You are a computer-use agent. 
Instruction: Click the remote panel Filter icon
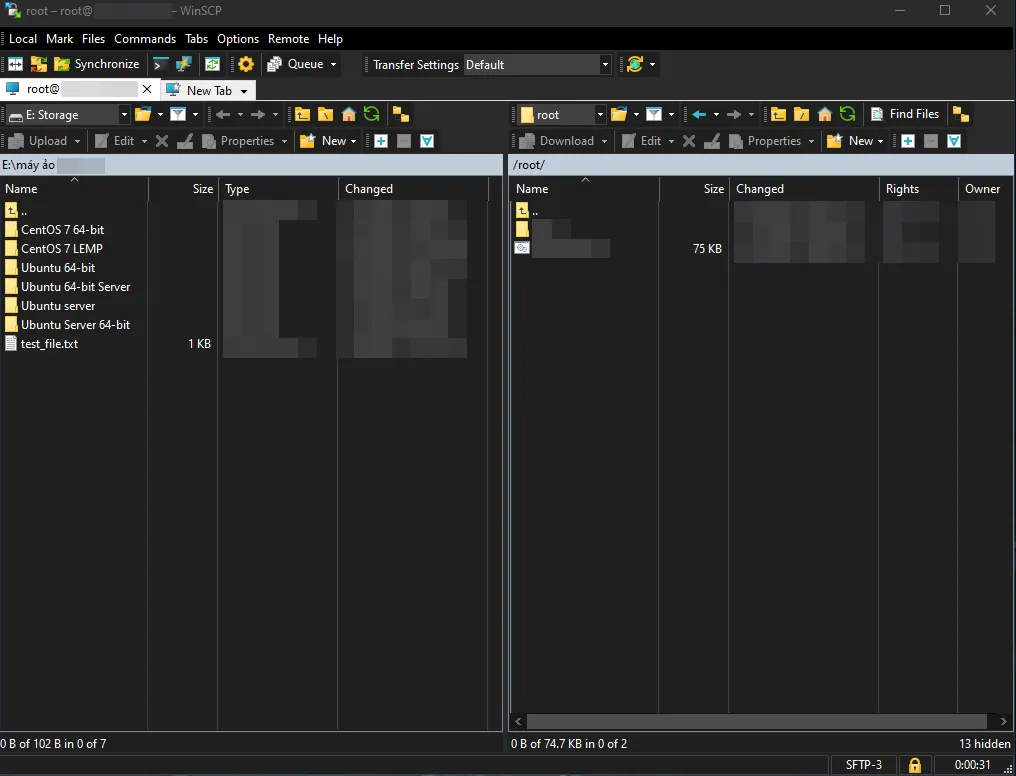[x=654, y=115]
